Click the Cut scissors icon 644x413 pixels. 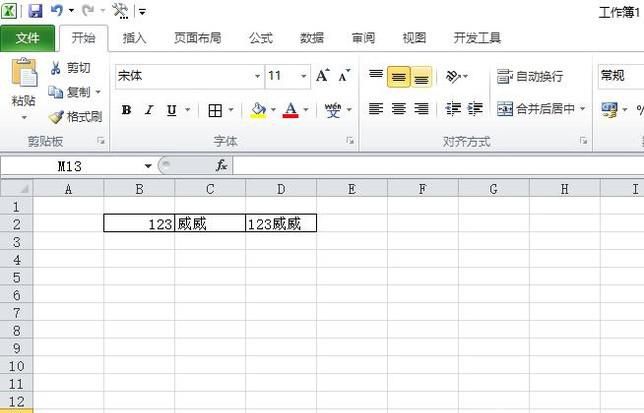click(x=55, y=68)
